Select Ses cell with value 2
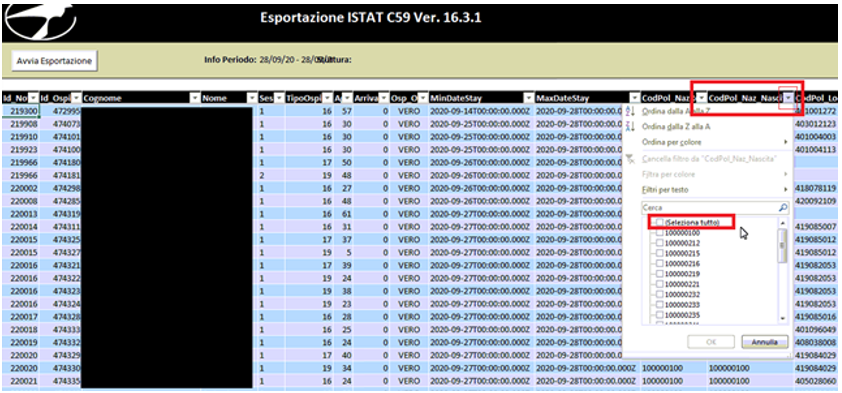The height and width of the screenshot is (393, 842). coord(271,175)
